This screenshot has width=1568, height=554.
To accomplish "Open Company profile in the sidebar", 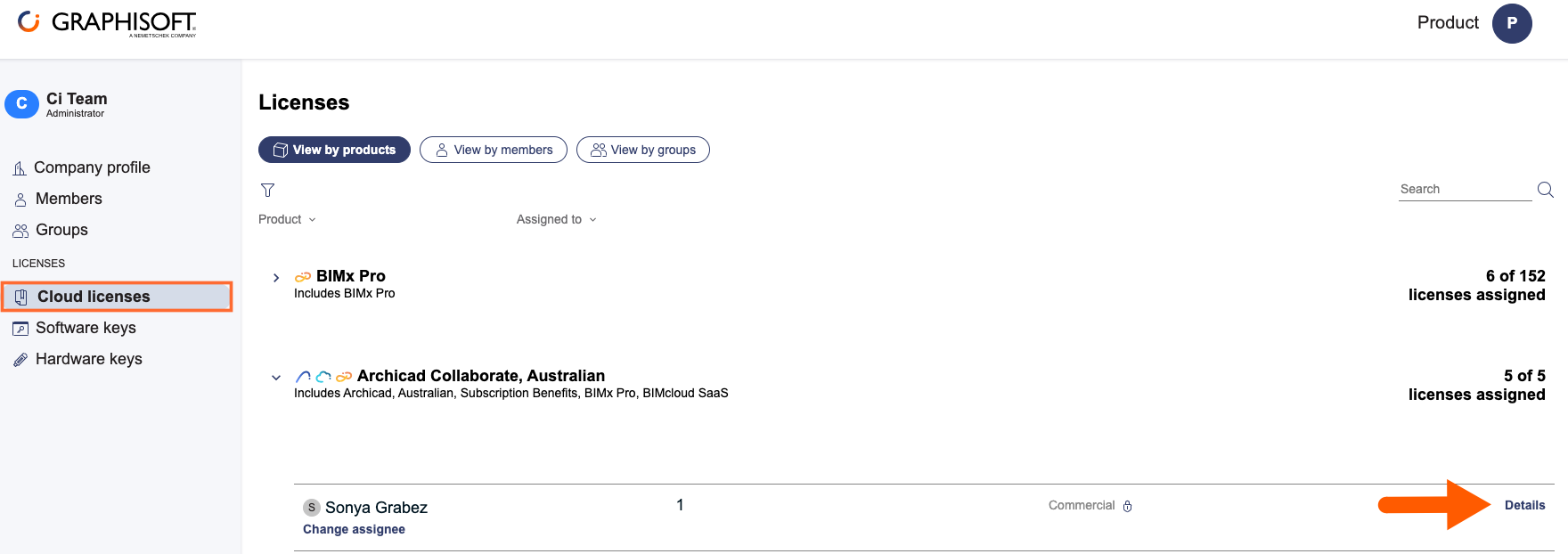I will click(x=92, y=167).
